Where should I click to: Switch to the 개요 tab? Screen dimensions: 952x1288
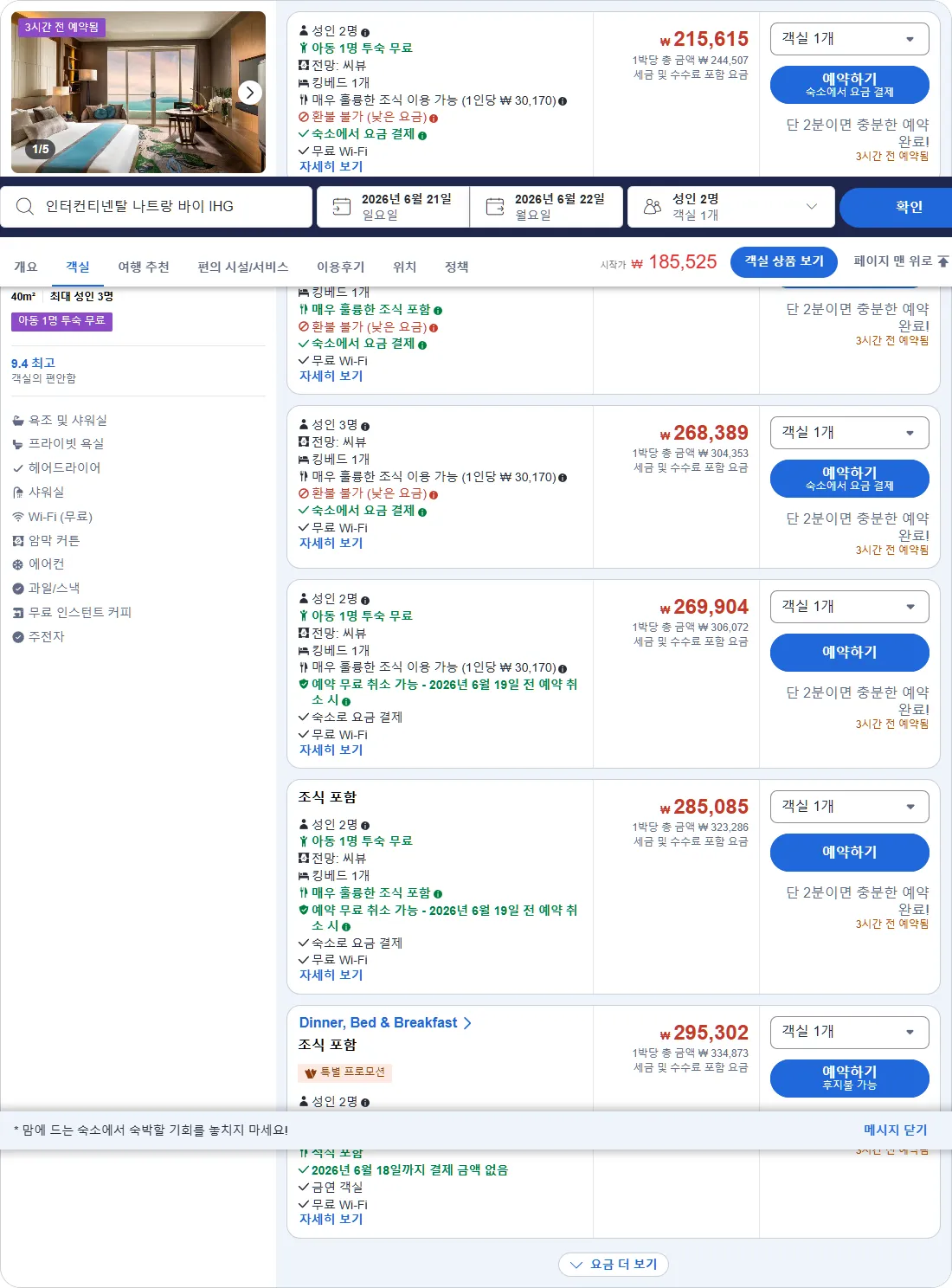pos(26,267)
